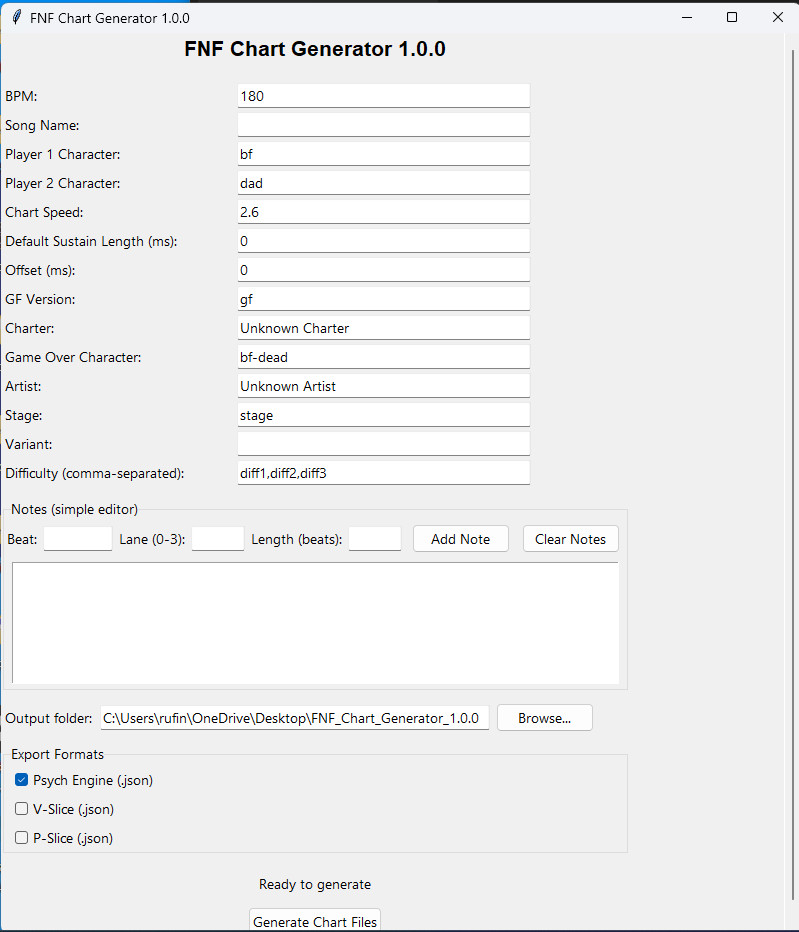This screenshot has height=932, width=799.
Task: Click inside the empty notes list area
Action: tap(315, 620)
